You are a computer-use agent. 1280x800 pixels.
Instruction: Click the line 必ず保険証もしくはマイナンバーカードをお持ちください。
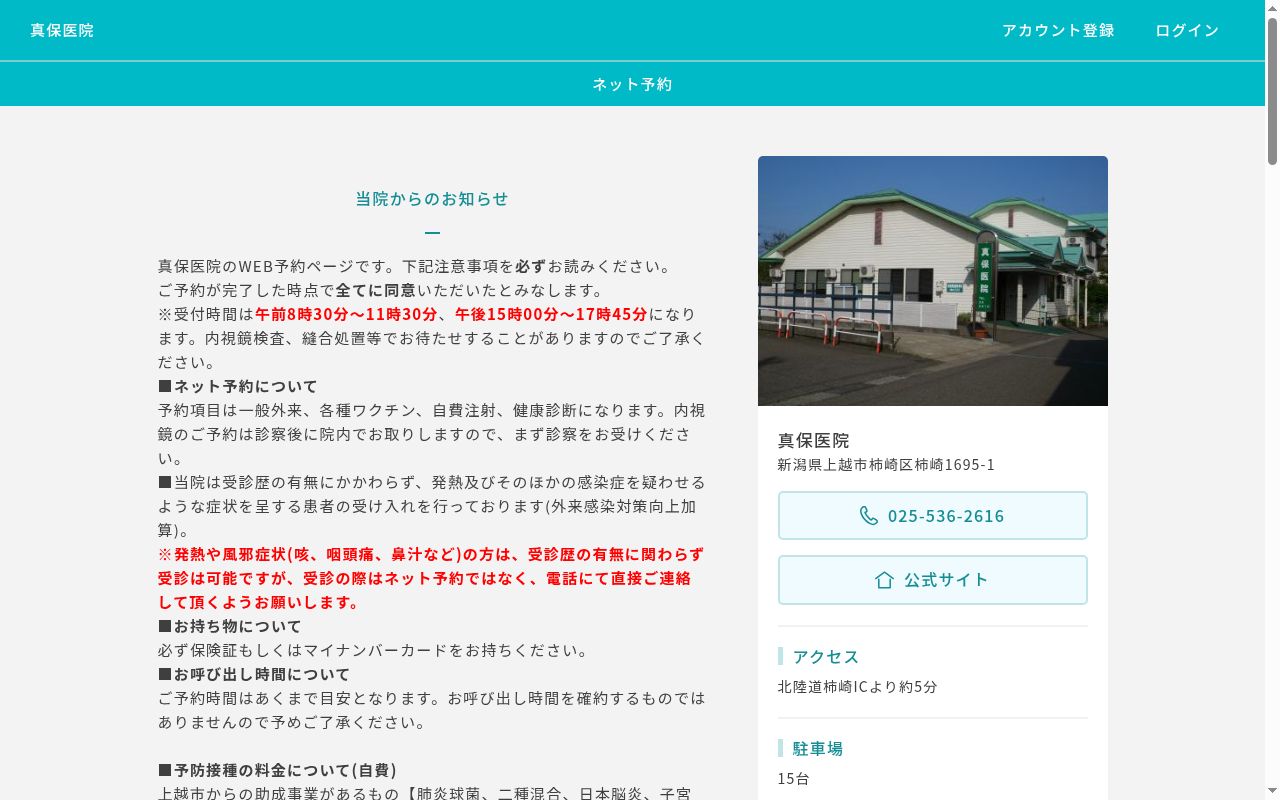(374, 651)
